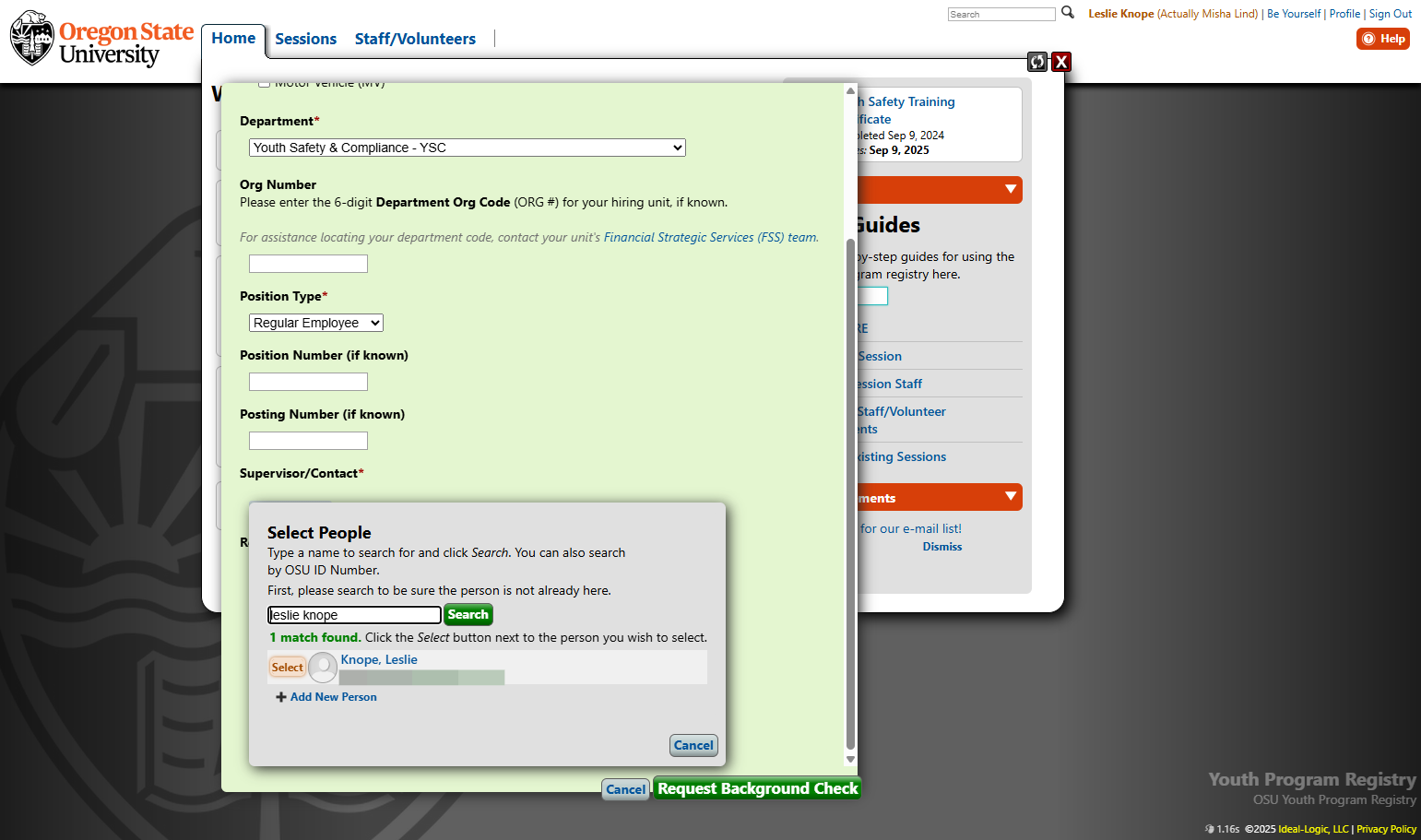This screenshot has width=1421, height=840.
Task: Click Sign Out link
Action: pos(1391,14)
